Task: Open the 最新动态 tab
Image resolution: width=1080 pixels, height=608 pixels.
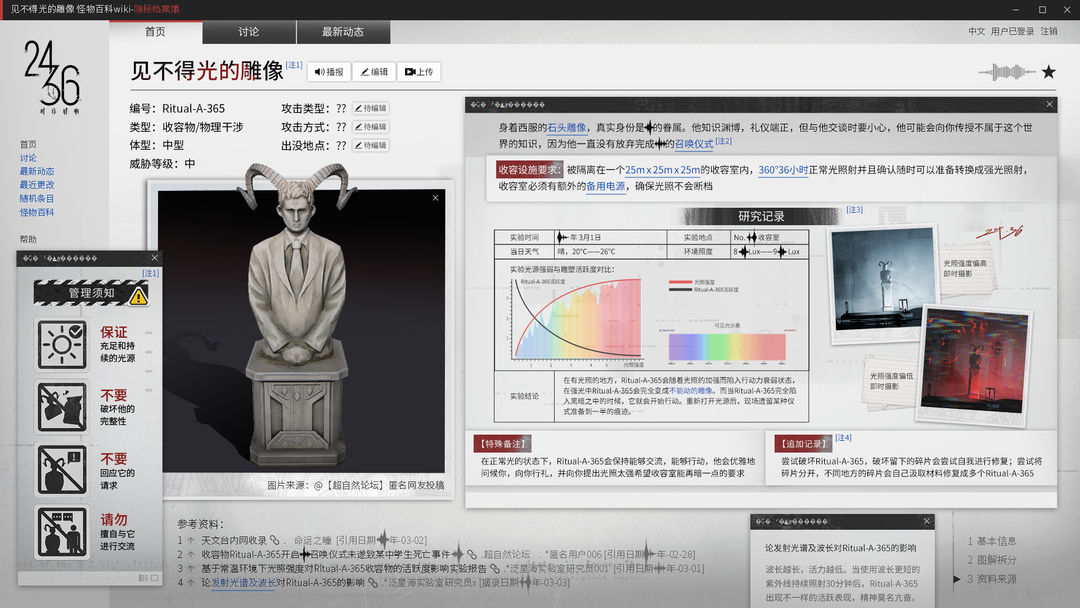Action: click(x=343, y=32)
